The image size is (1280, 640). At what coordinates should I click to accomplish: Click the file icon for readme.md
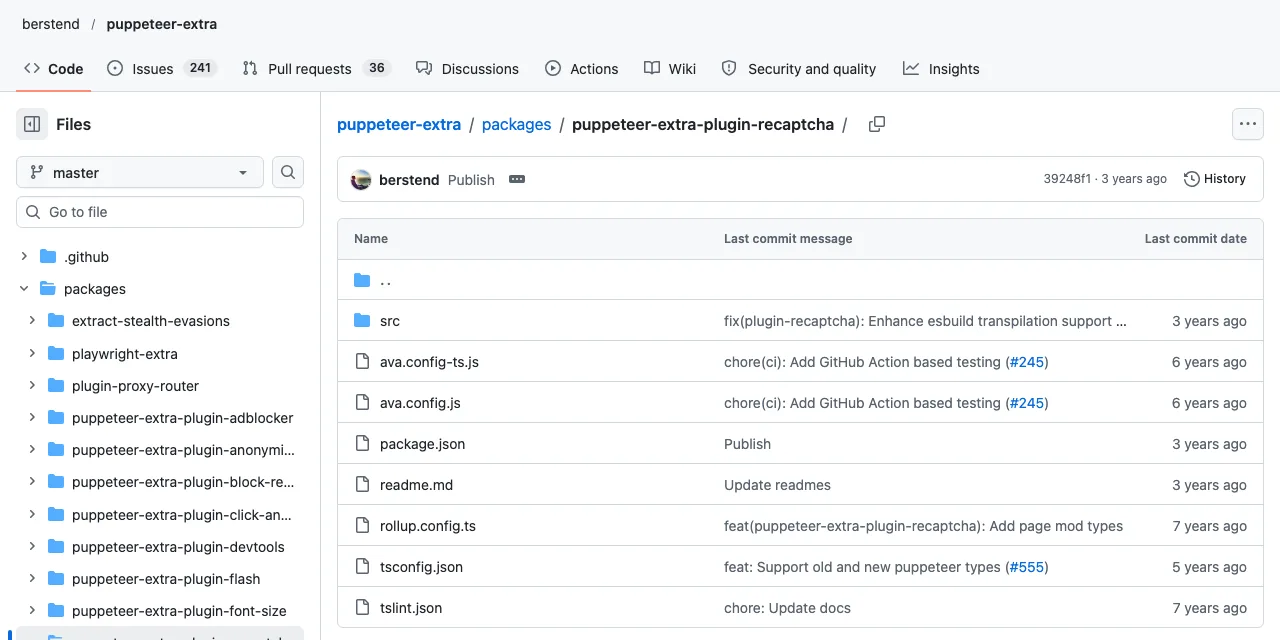[x=362, y=485]
